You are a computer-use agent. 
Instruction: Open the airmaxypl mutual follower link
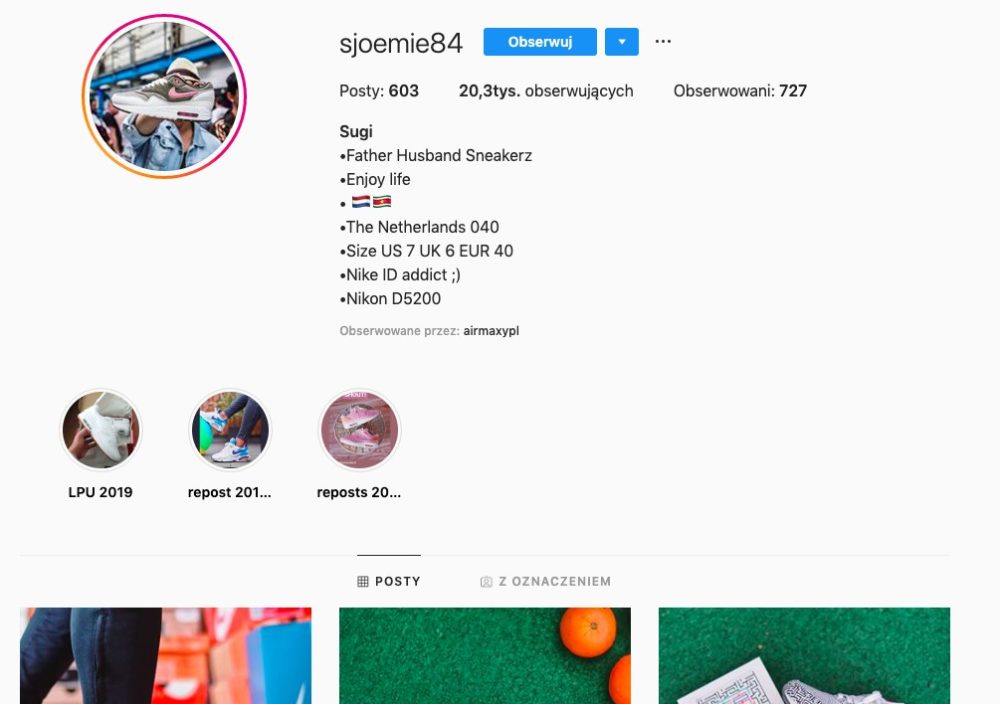(491, 331)
